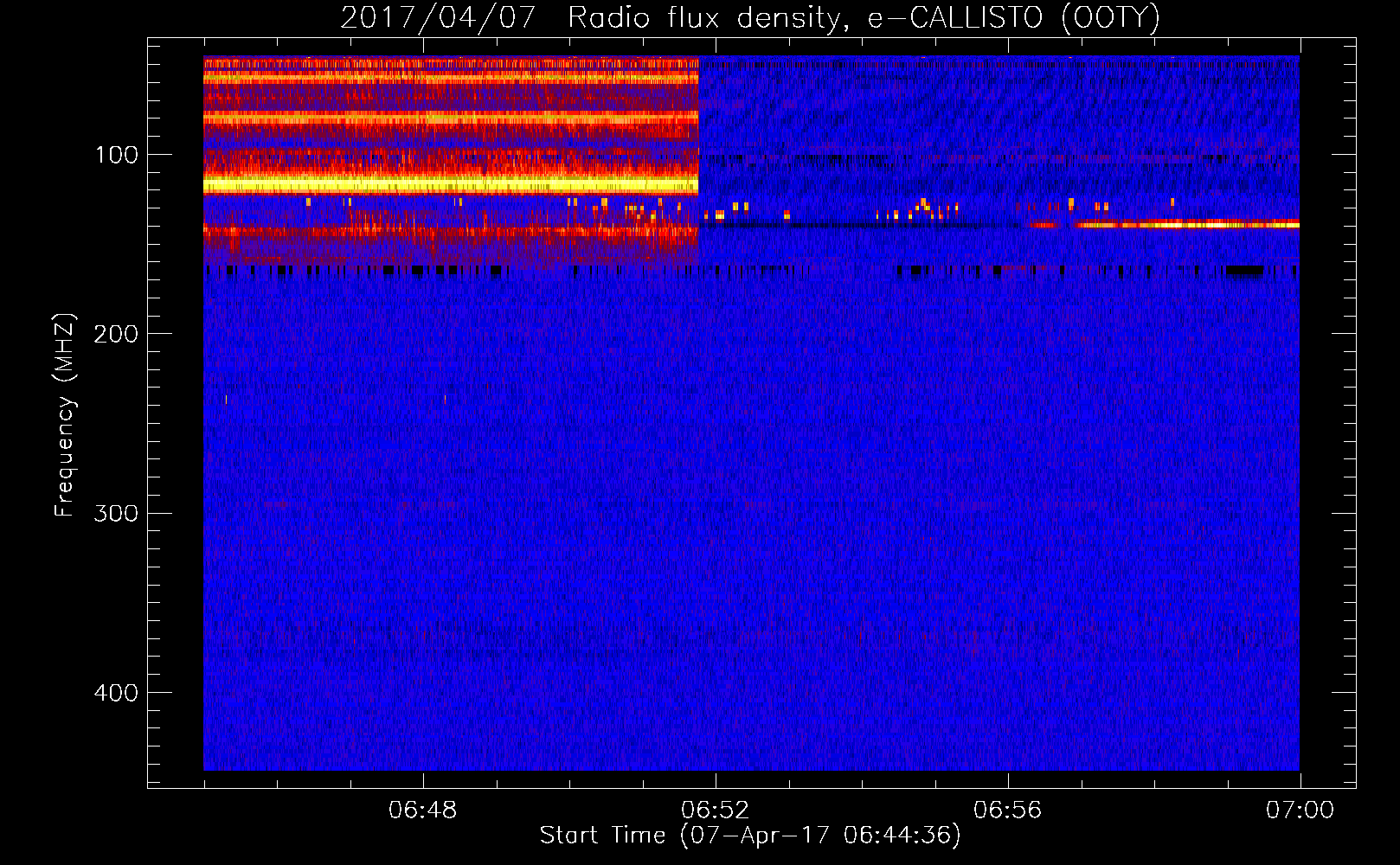Image resolution: width=1400 pixels, height=865 pixels.
Task: Click the 'Frequency (MHZ)' axis label
Action: [x=65, y=415]
